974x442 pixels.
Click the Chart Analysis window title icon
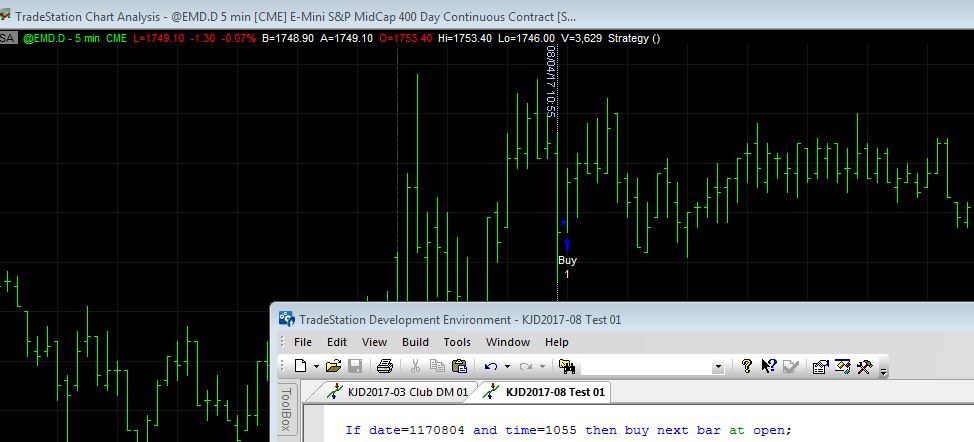coord(6,16)
